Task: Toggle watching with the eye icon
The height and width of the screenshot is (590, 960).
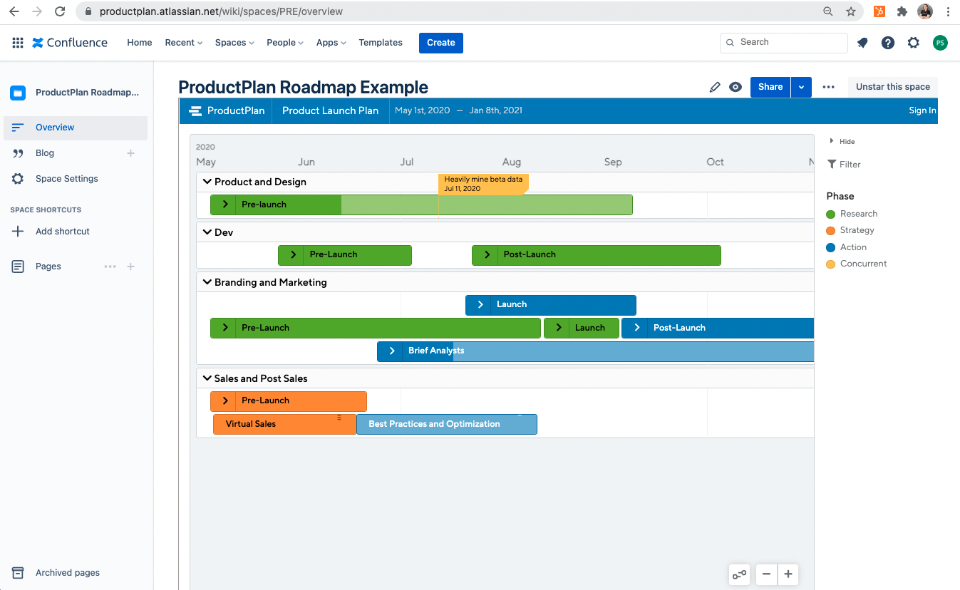Action: (x=735, y=87)
